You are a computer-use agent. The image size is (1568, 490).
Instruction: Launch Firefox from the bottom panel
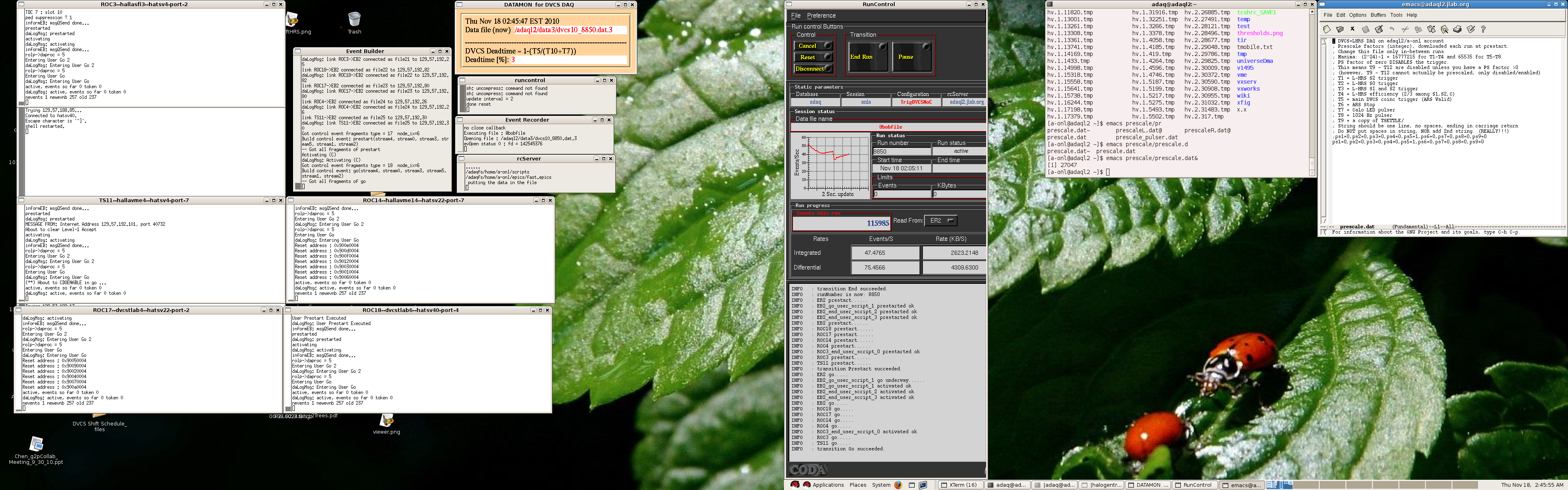coord(898,485)
